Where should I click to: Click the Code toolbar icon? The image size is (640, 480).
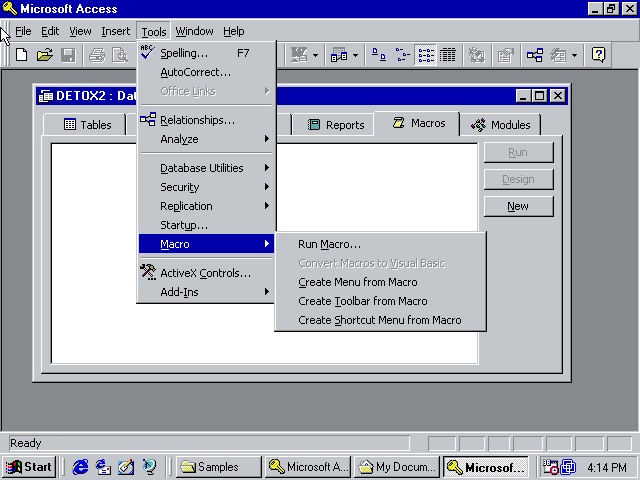point(476,55)
